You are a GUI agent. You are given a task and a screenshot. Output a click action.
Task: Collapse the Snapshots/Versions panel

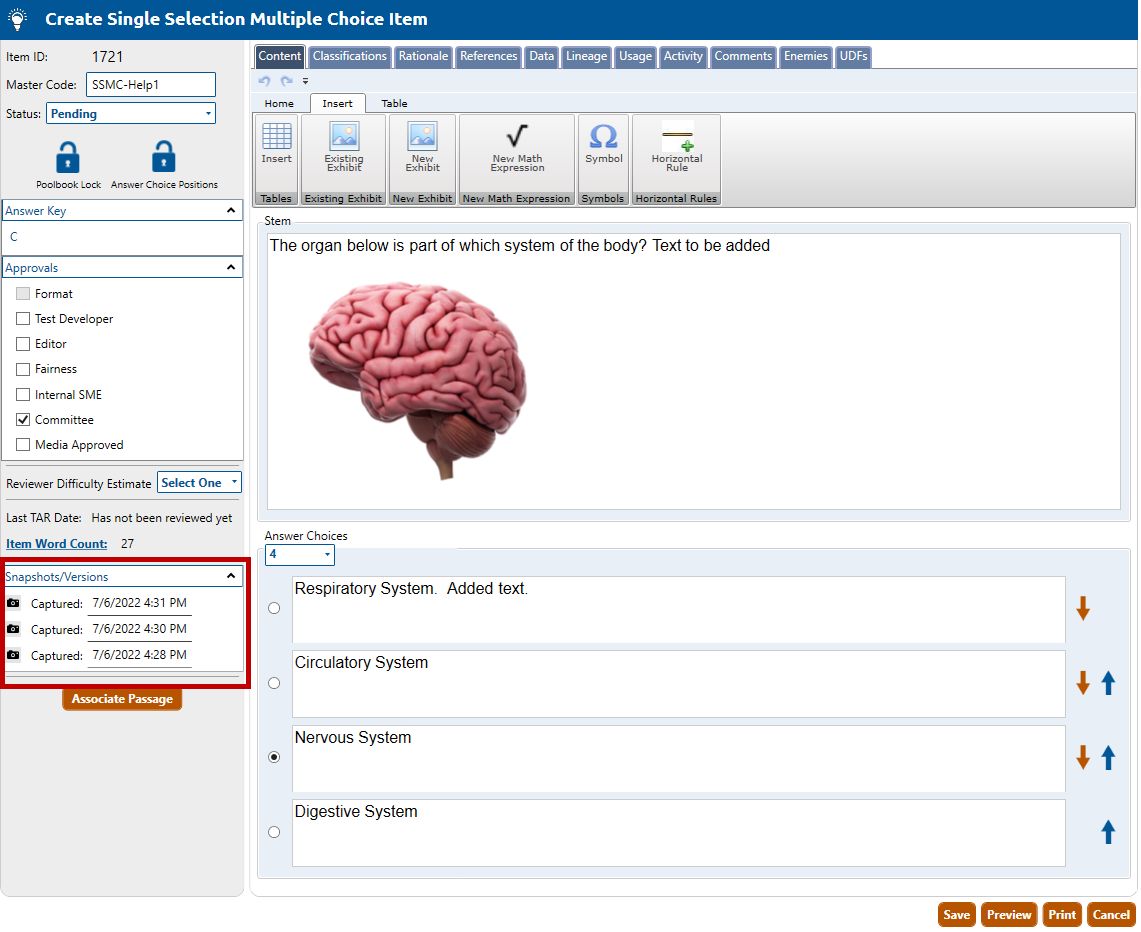[231, 576]
